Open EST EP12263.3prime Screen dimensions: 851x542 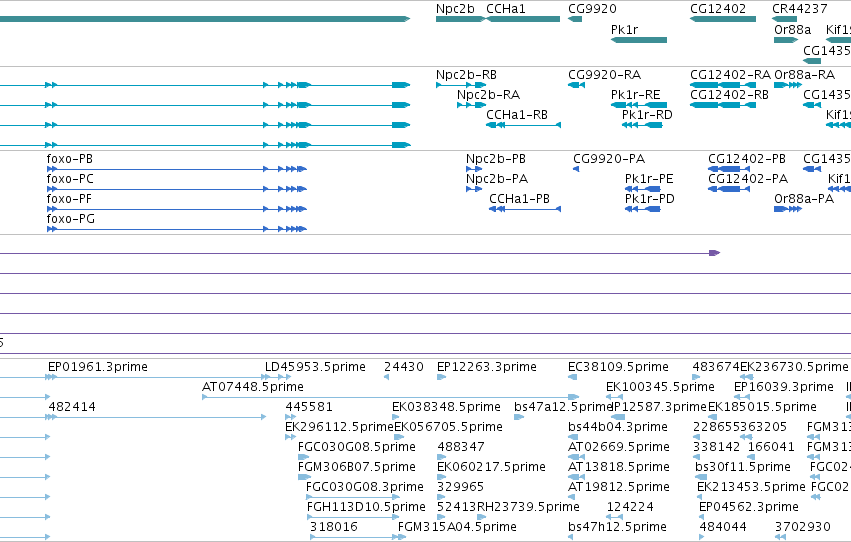tap(487, 367)
